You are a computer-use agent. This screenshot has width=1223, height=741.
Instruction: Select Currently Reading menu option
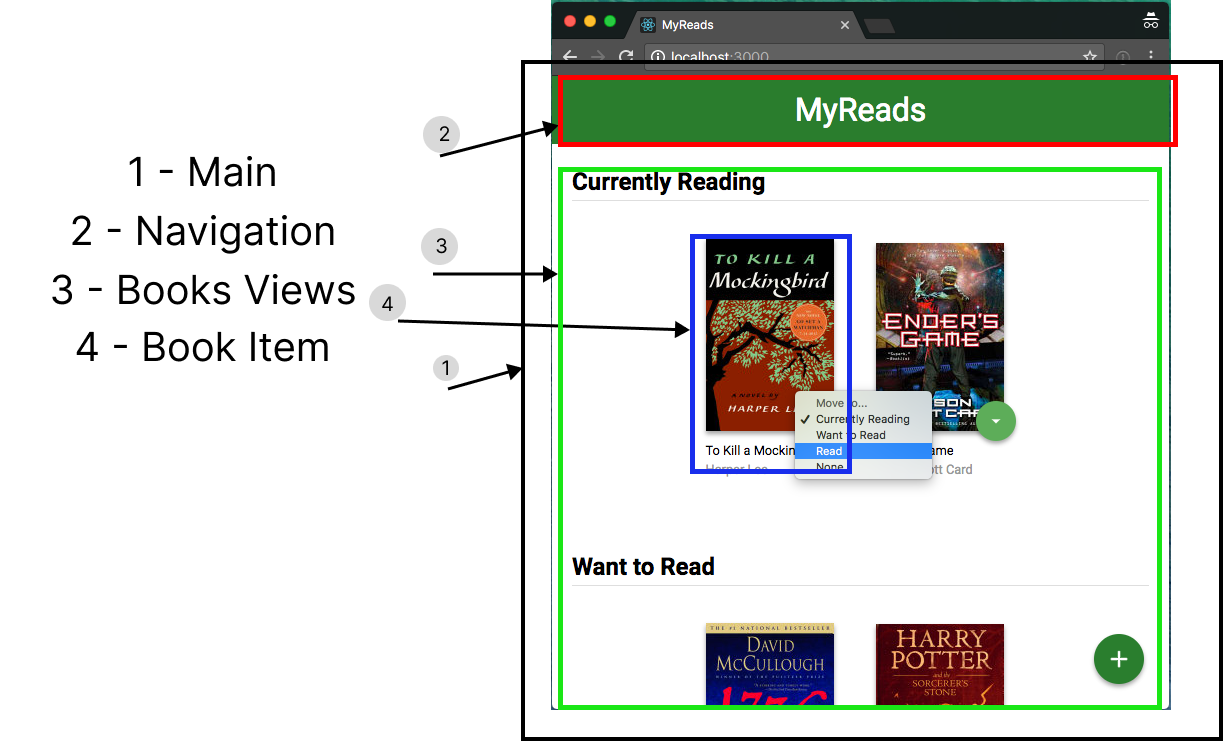[863, 419]
